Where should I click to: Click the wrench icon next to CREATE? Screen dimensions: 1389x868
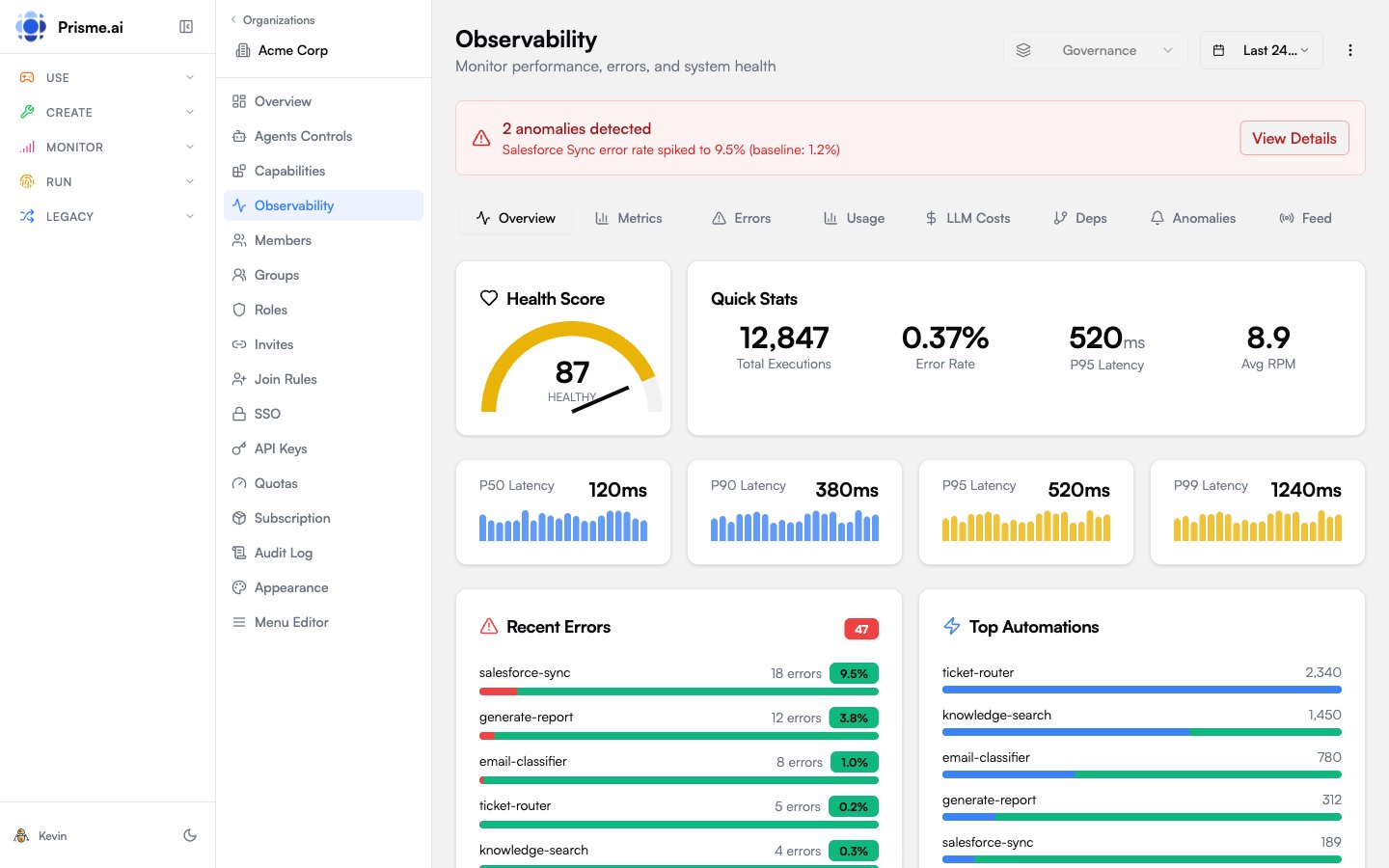pos(27,112)
